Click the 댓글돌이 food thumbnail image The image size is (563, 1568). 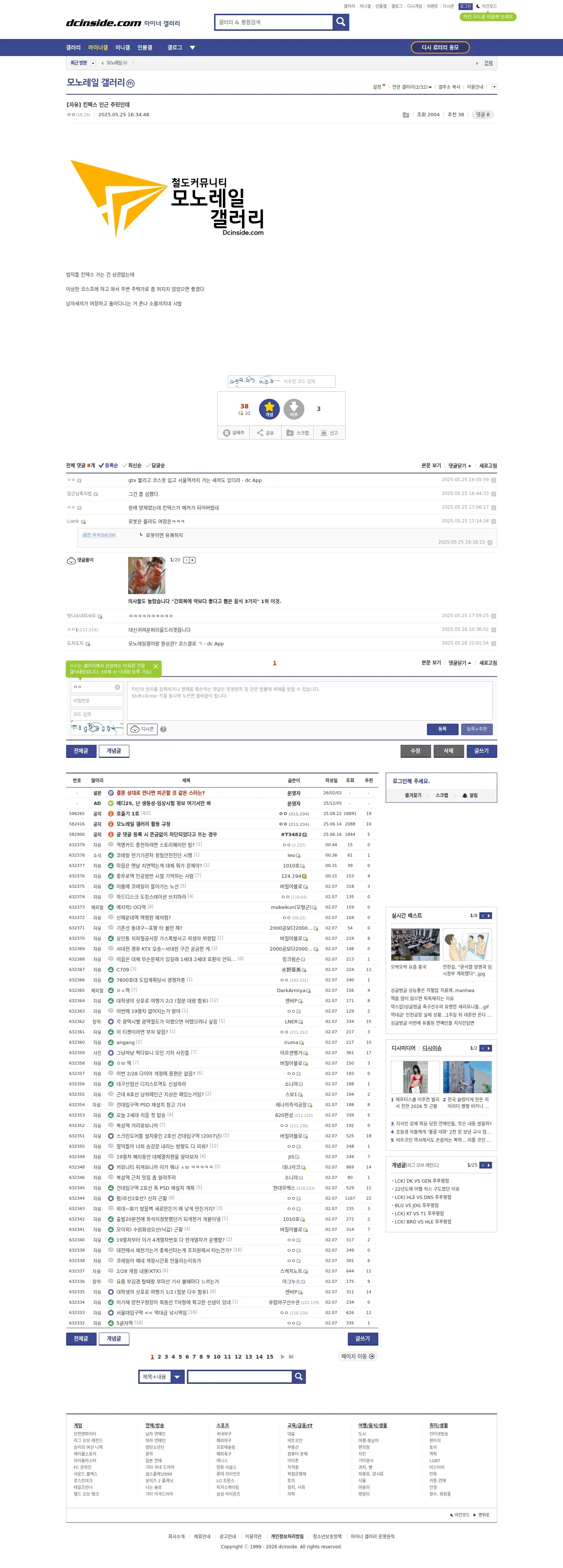(146, 575)
